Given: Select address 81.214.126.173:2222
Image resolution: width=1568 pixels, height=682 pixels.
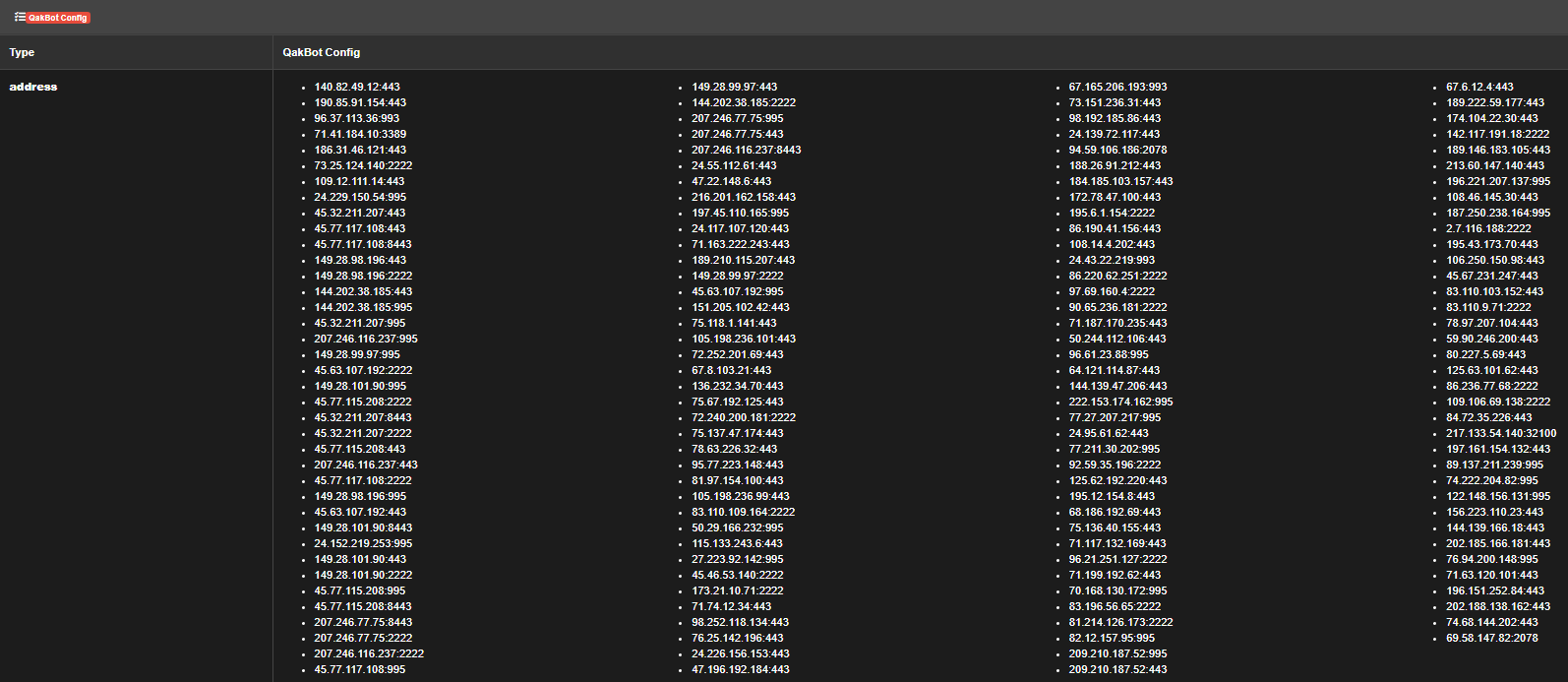Looking at the screenshot, I should pos(1121,622).
